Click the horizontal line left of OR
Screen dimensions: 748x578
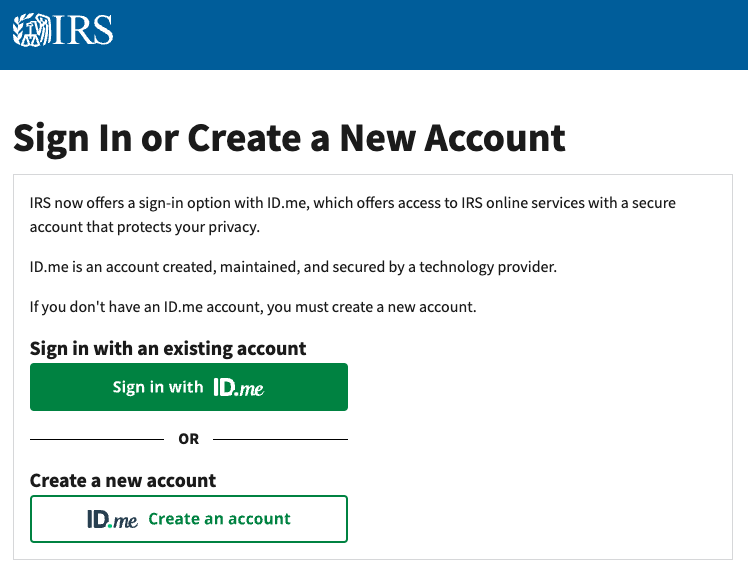[96, 439]
